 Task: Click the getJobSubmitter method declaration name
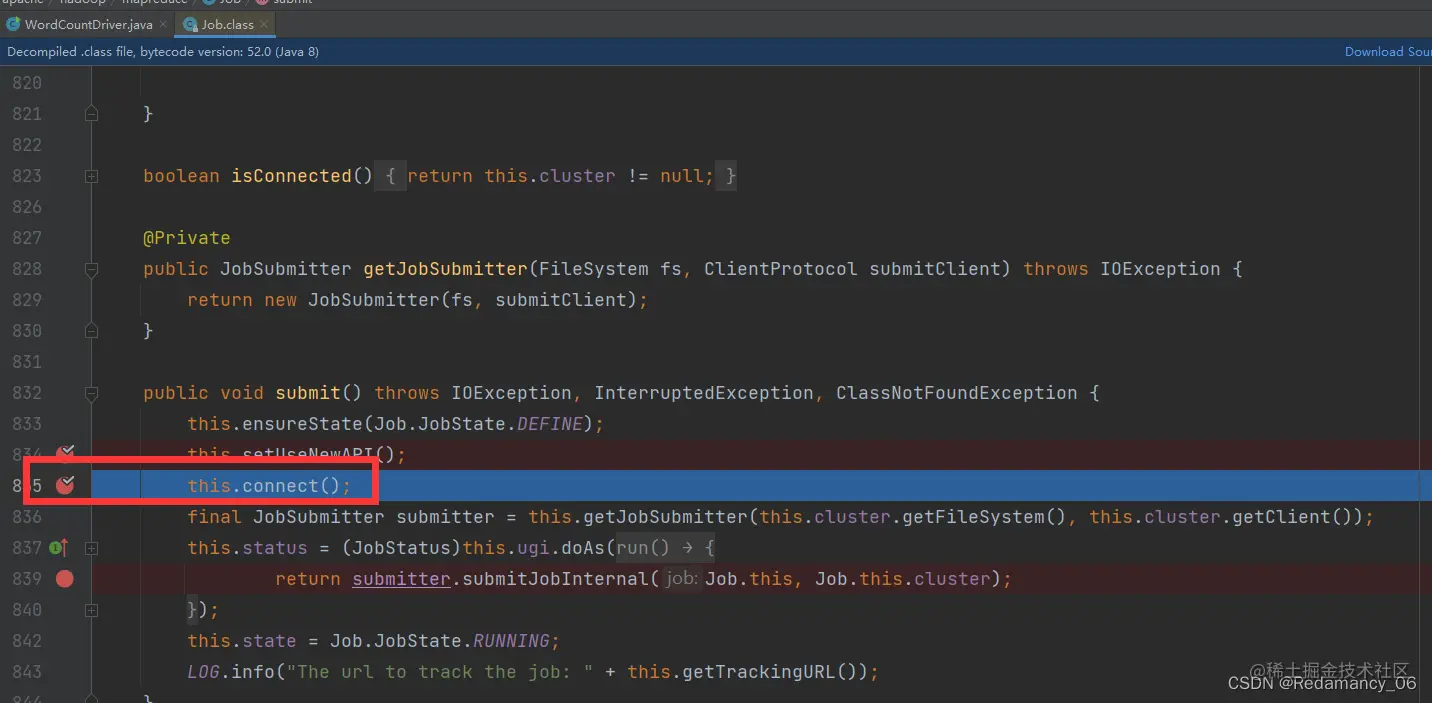pyautogui.click(x=446, y=269)
